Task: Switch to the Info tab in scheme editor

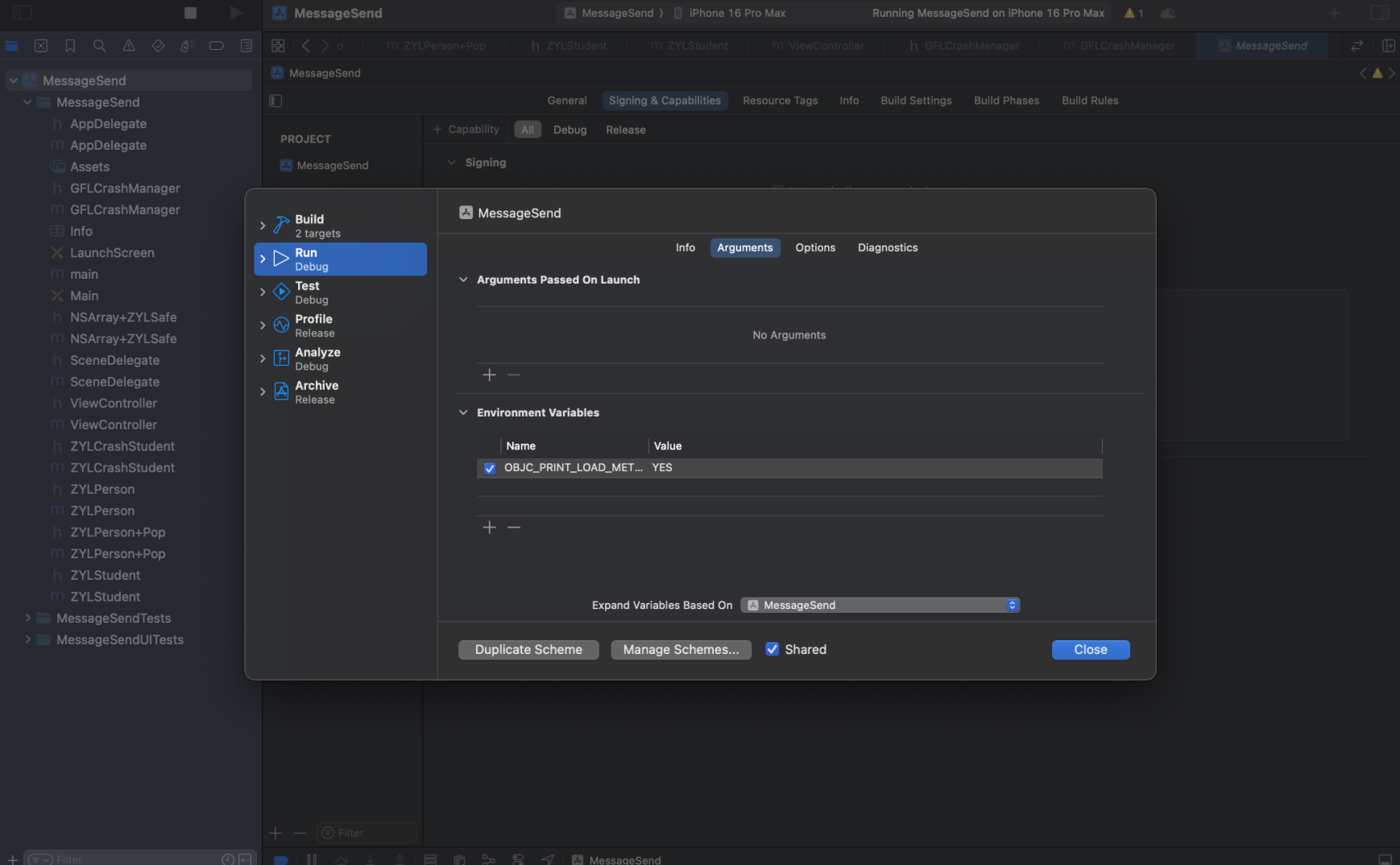Action: [x=686, y=247]
